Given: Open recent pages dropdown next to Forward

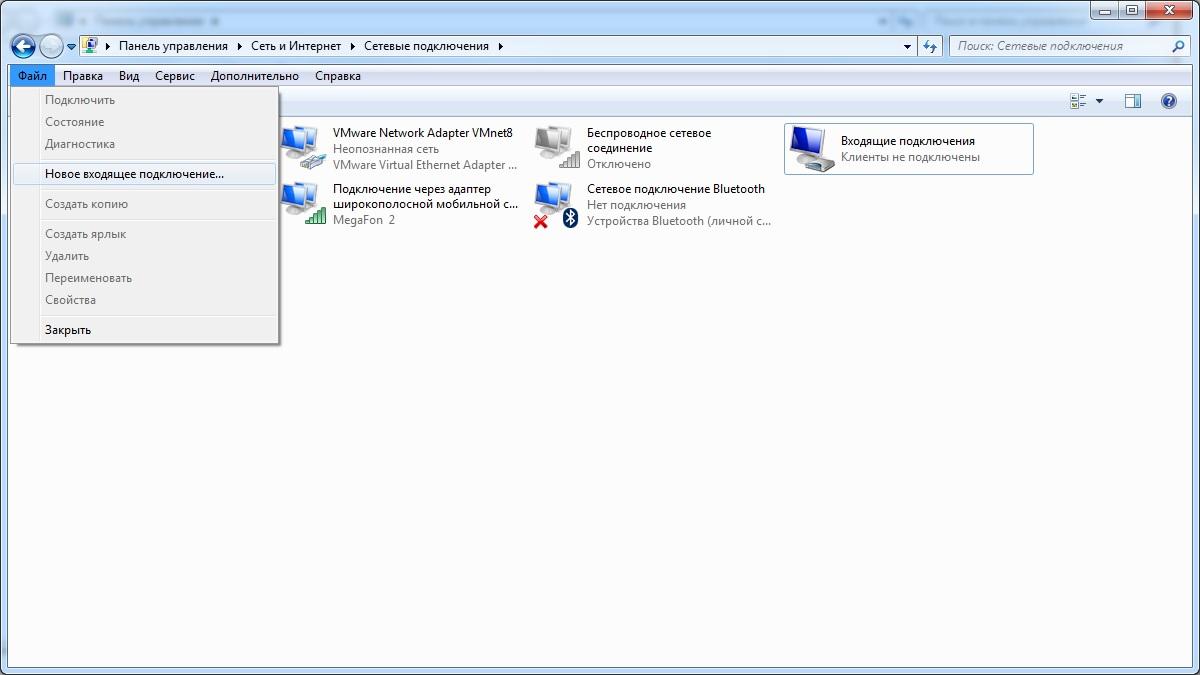Looking at the screenshot, I should [x=72, y=46].
